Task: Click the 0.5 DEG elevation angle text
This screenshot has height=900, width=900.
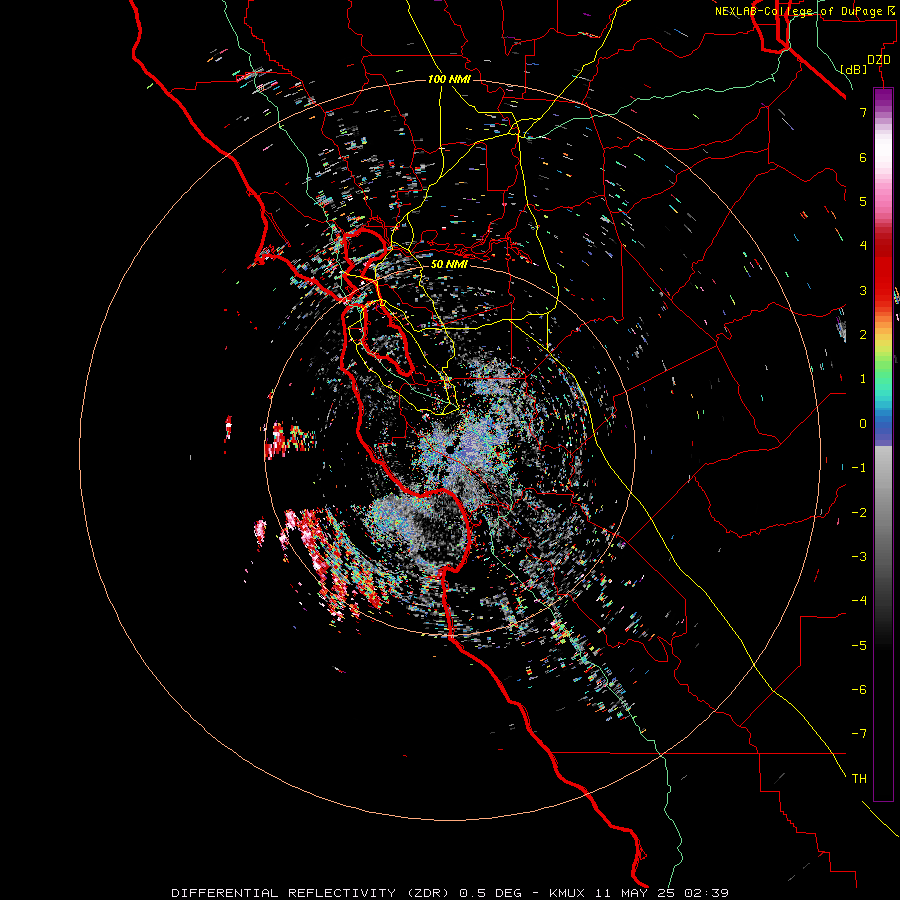Action: click(x=491, y=893)
